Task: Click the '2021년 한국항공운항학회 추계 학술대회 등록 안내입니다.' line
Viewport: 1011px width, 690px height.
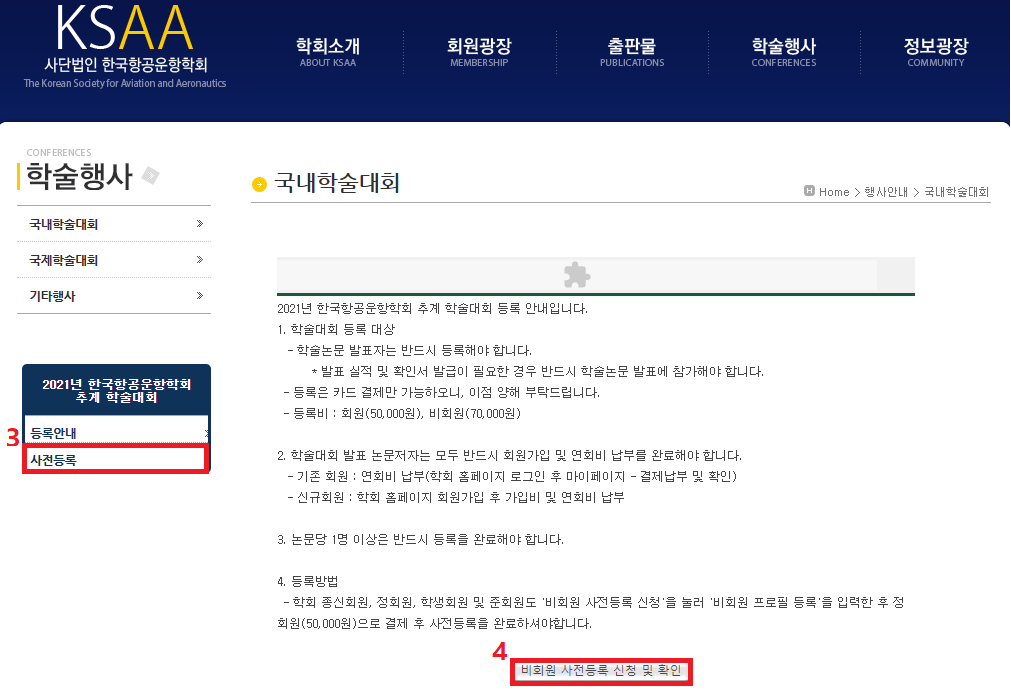Action: (x=433, y=309)
